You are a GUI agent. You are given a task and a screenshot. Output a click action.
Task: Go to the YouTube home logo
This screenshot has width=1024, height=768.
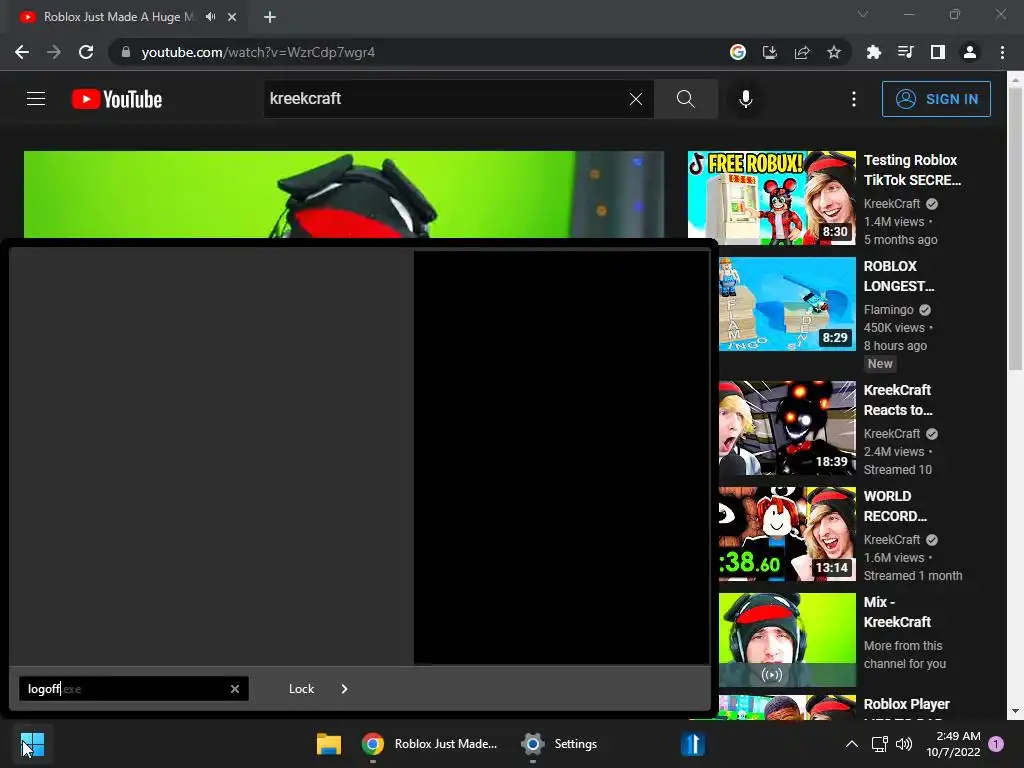click(117, 99)
